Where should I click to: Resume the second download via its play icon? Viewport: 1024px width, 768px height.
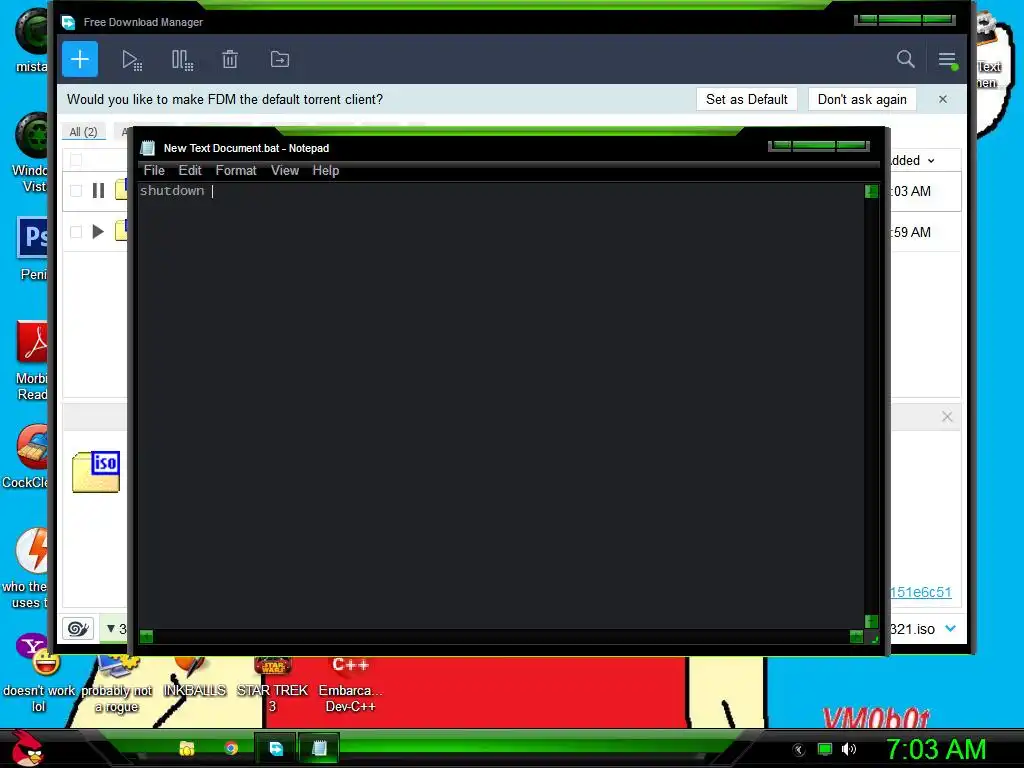coord(98,232)
